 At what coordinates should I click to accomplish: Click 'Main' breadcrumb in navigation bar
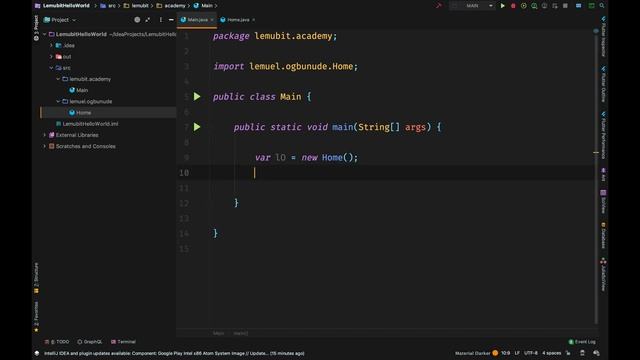pyautogui.click(x=203, y=6)
